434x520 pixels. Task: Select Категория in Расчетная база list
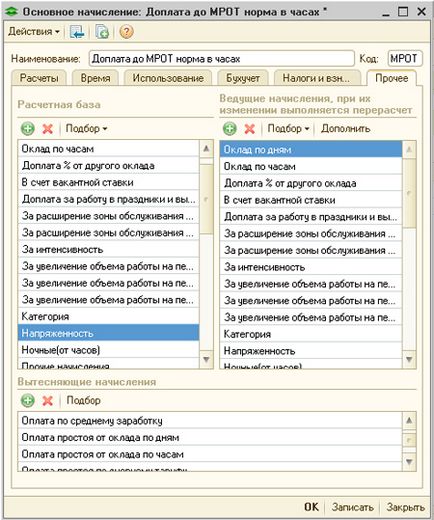click(x=109, y=316)
